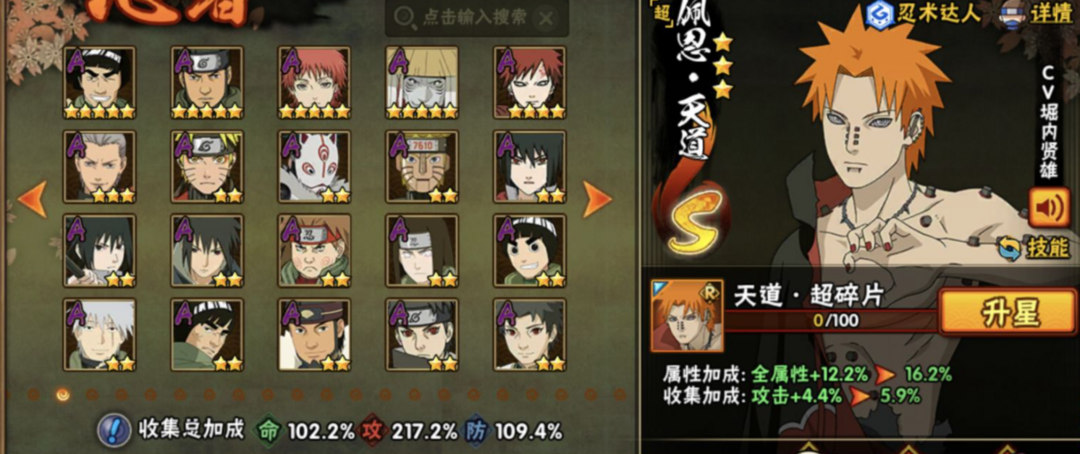Screen dimensions: 1080x454
Task: Clear search with the X icon
Action: [x=545, y=18]
